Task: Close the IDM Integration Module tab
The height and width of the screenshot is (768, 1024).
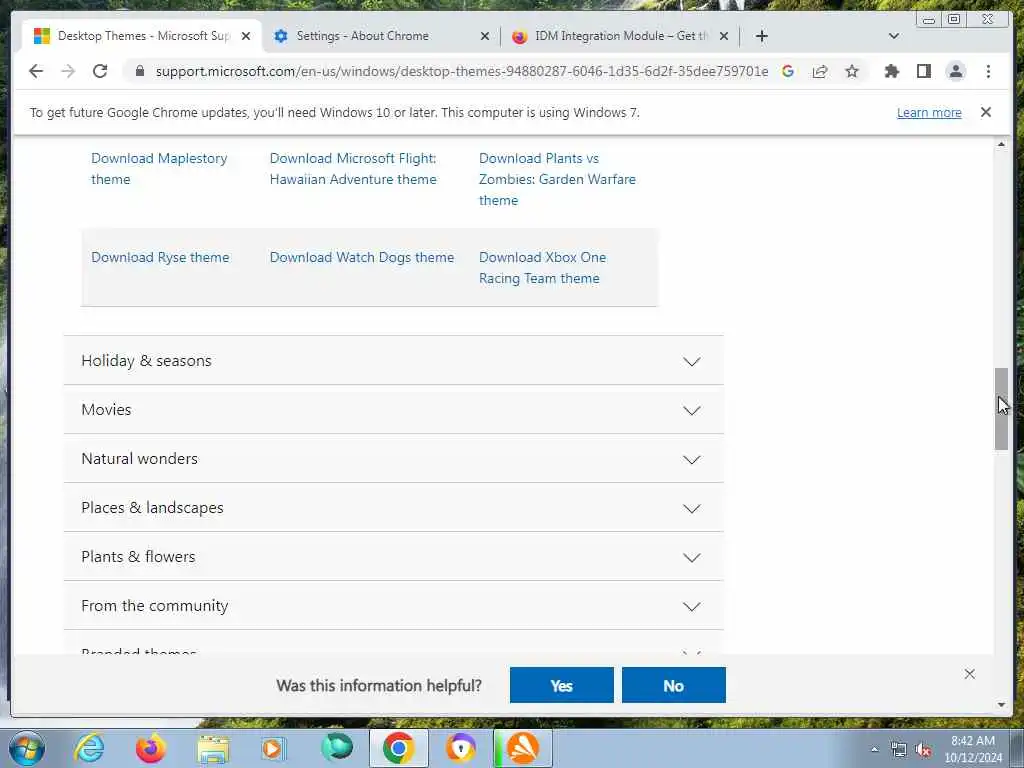Action: click(724, 36)
